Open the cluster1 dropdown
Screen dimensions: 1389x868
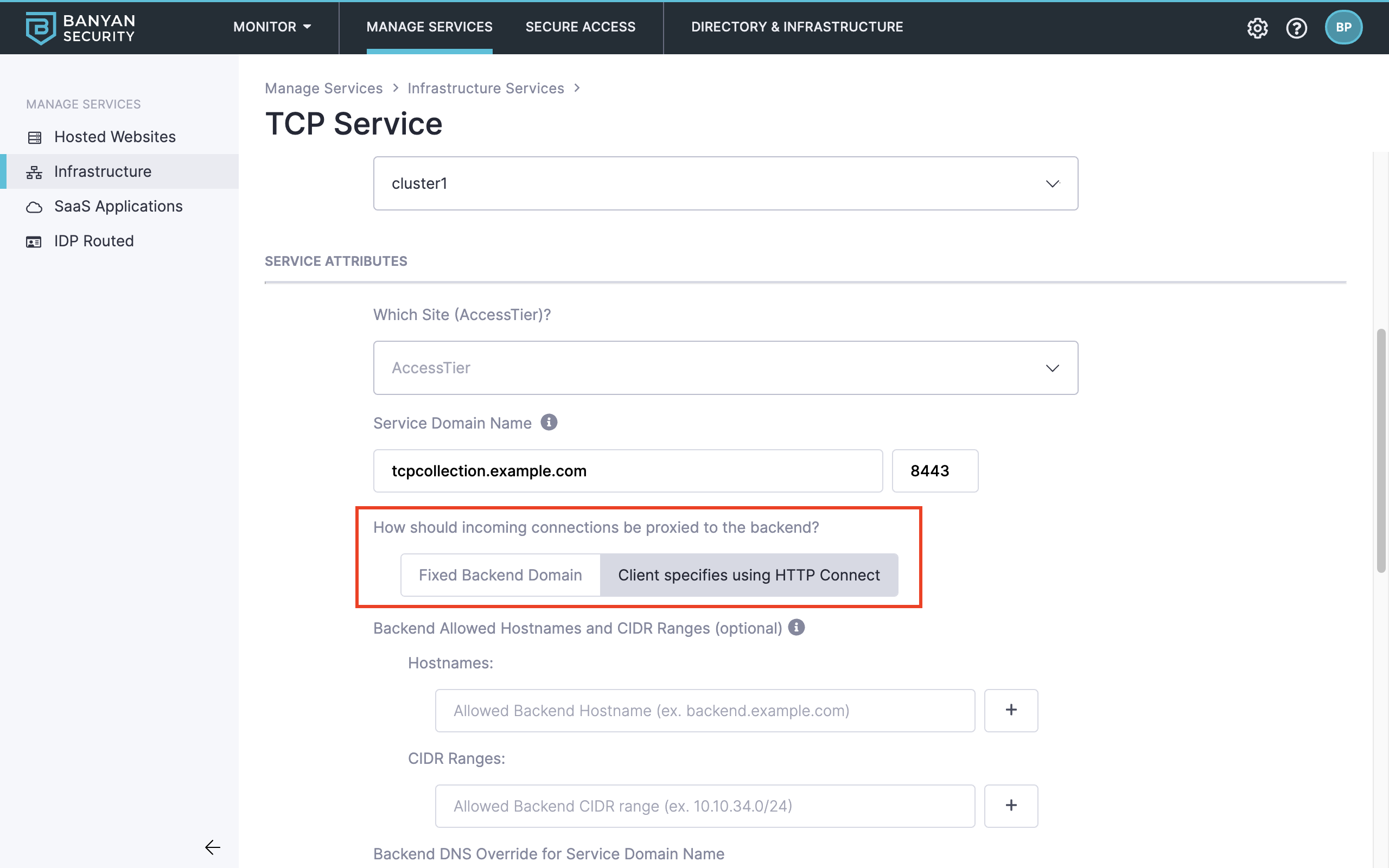pos(725,183)
